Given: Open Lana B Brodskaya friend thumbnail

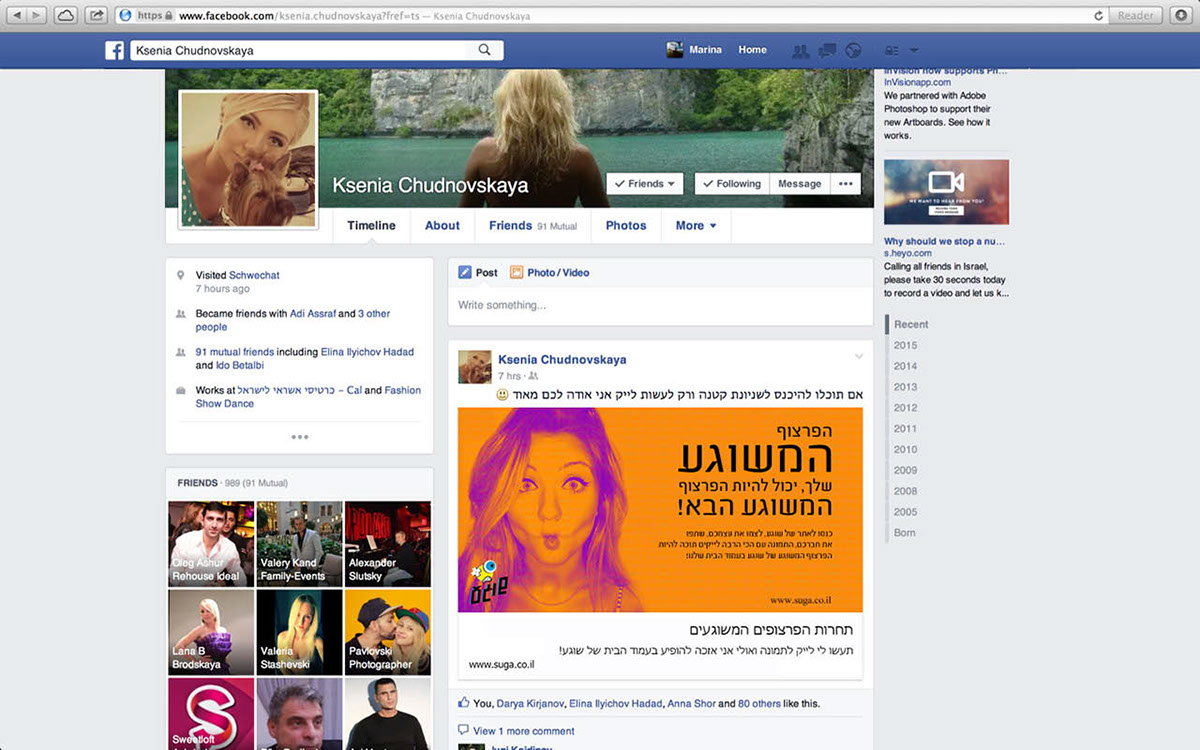Looking at the screenshot, I should tap(211, 632).
